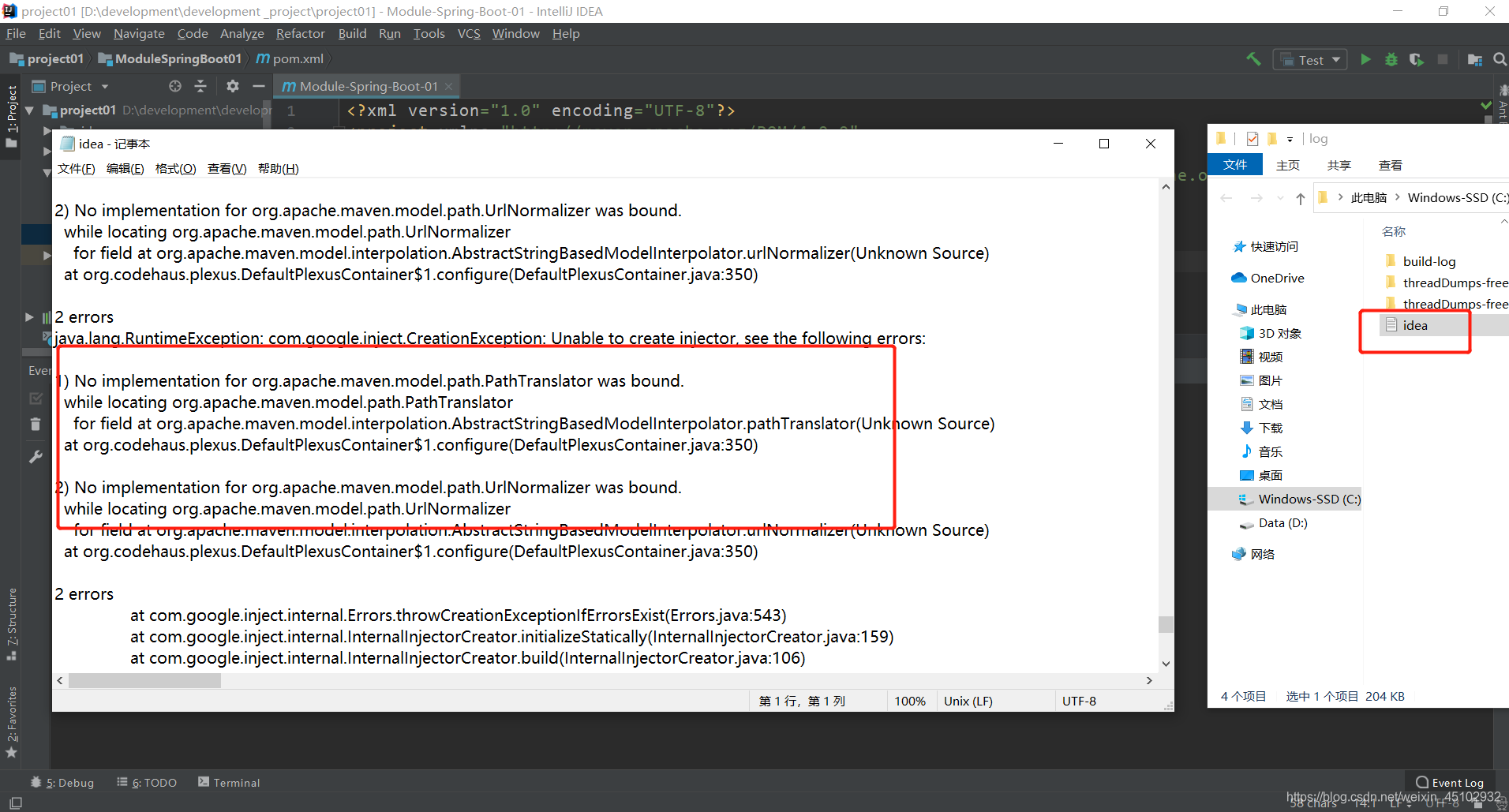Select Windows-SSD (C:) in sidebar
1509x812 pixels.
point(1285,499)
